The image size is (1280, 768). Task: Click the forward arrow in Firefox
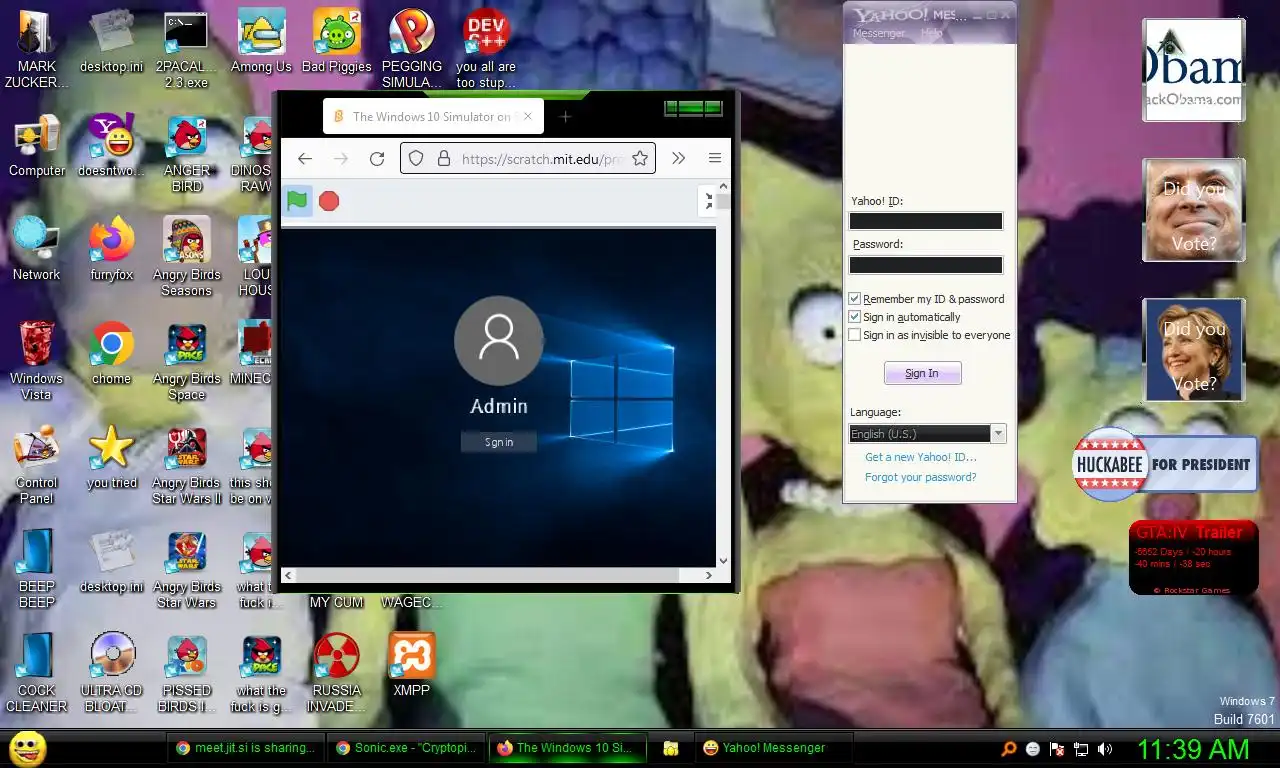point(341,158)
